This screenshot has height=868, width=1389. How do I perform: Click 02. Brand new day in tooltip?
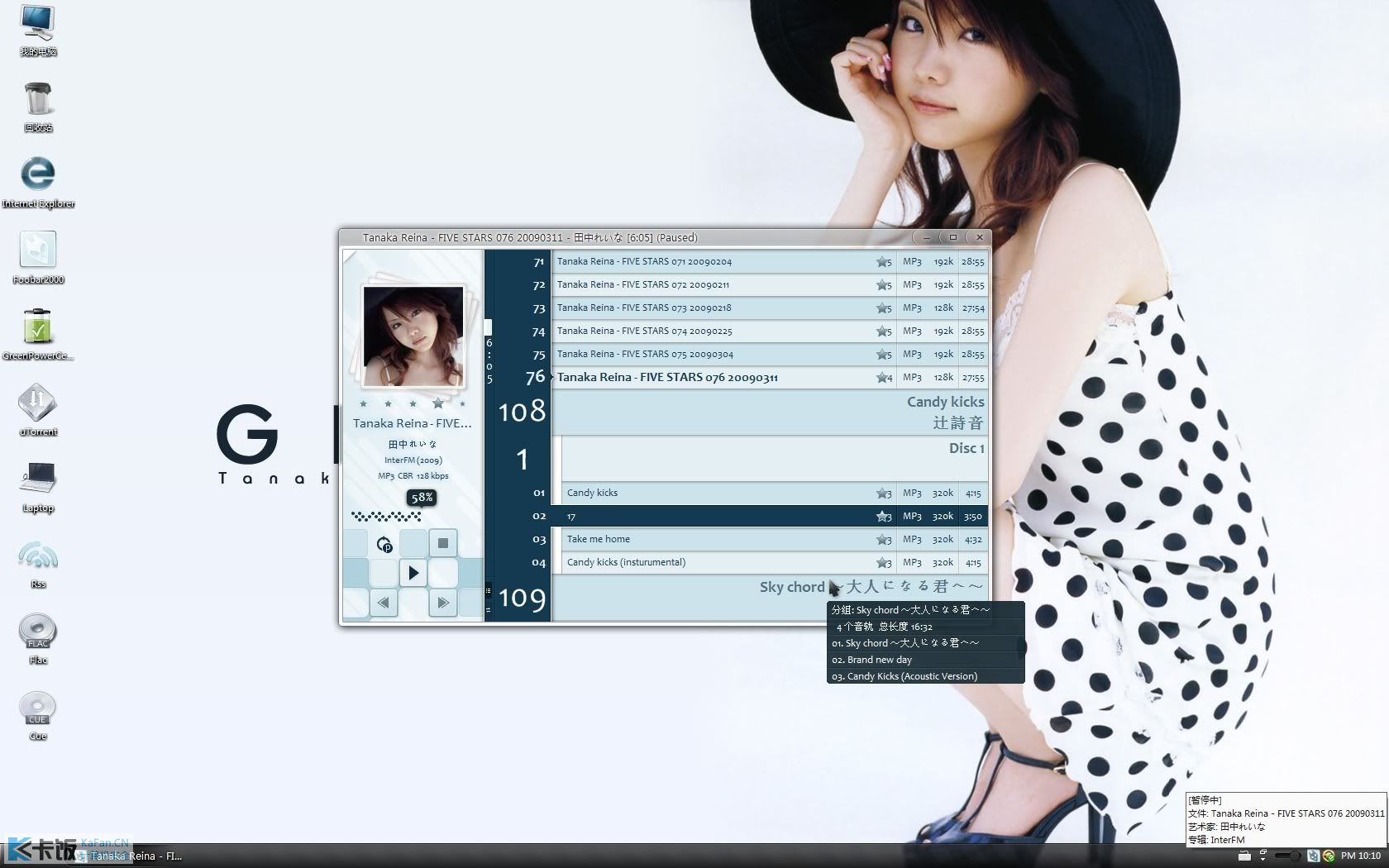tap(871, 660)
